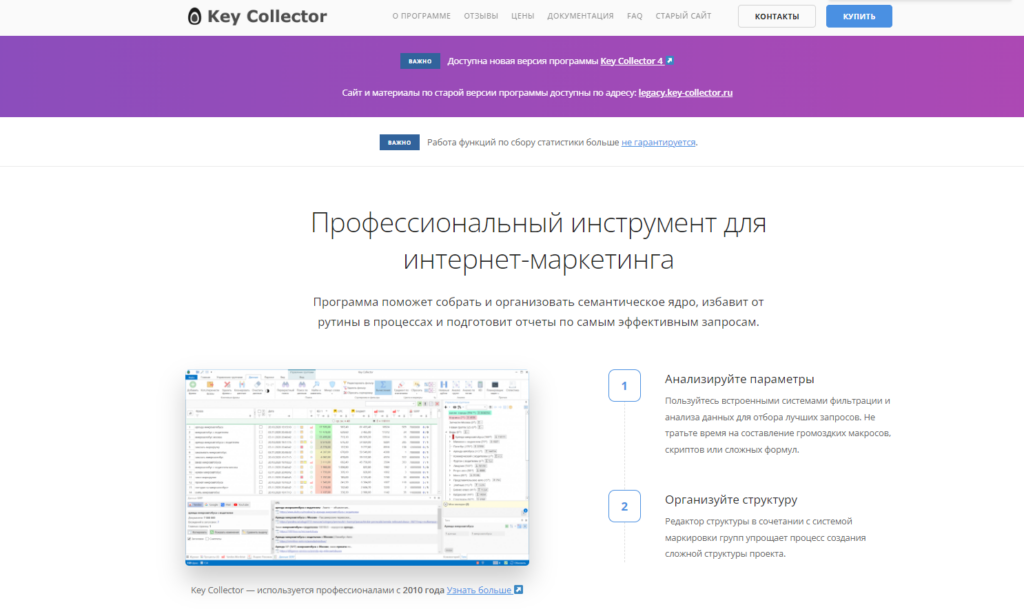Click the Анализируйте параметры heading

pos(739,379)
